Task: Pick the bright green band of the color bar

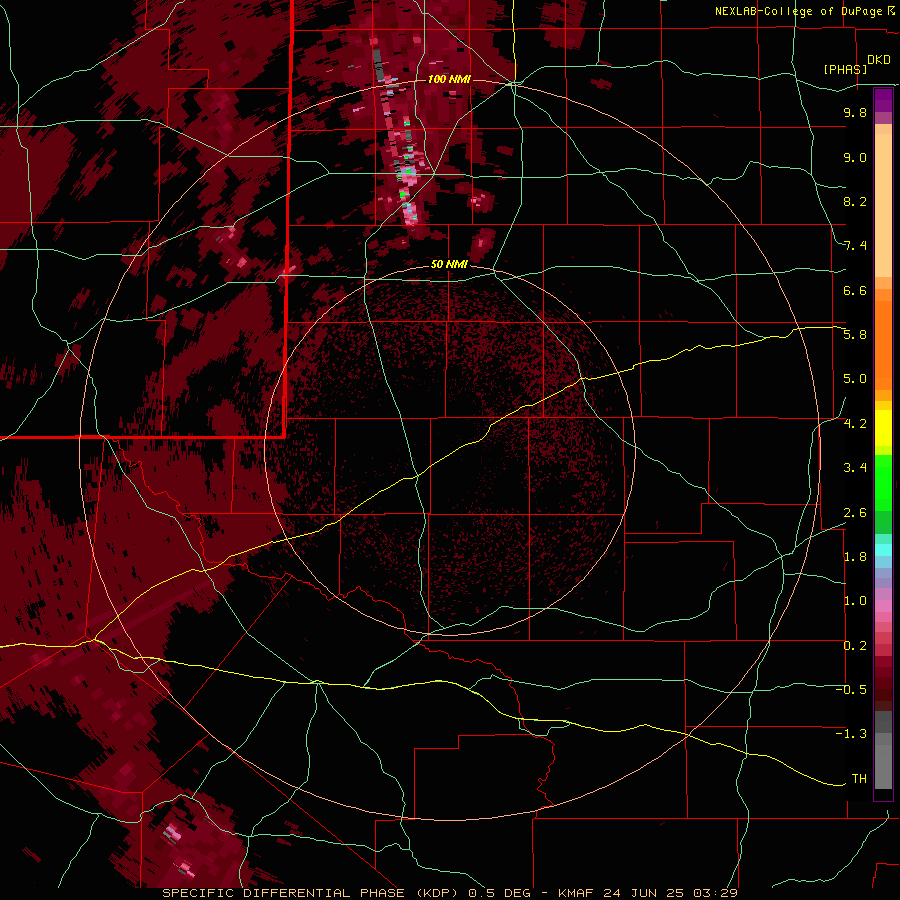Action: [883, 482]
